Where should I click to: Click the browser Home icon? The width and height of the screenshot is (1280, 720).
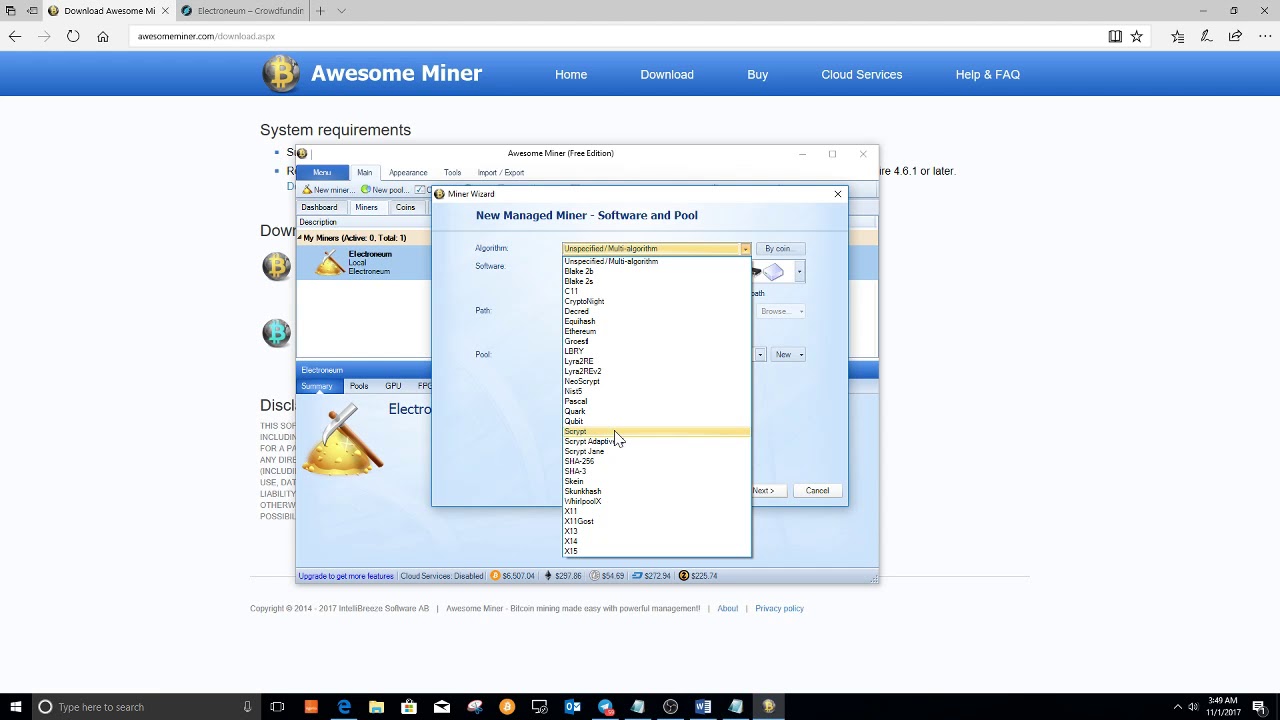point(102,36)
